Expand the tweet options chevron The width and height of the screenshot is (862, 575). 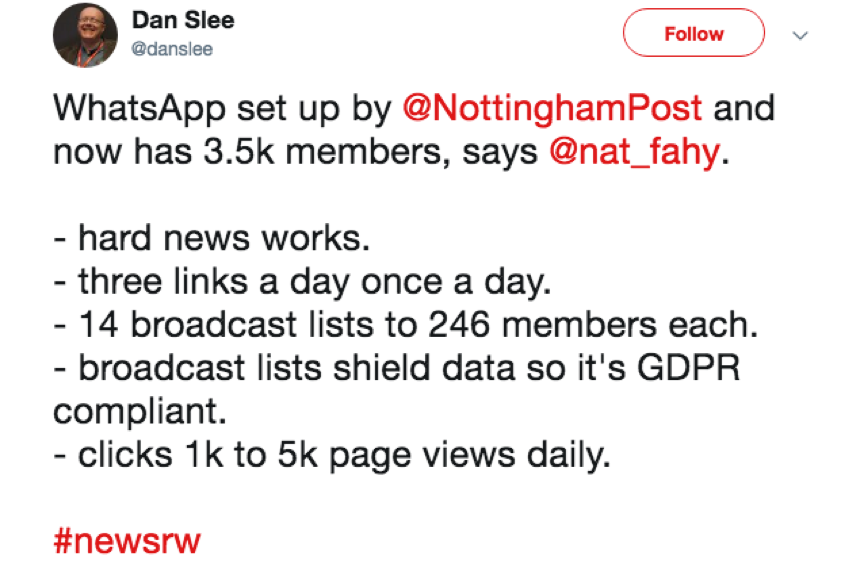[800, 36]
